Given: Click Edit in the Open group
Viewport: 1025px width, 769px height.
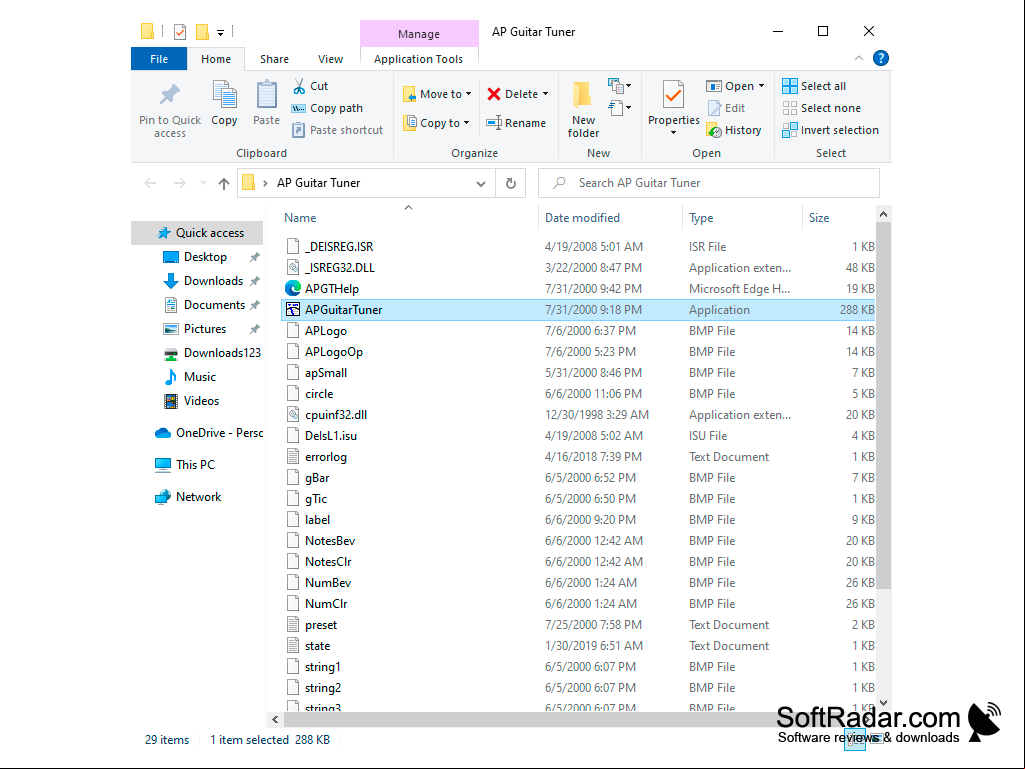Looking at the screenshot, I should [726, 108].
